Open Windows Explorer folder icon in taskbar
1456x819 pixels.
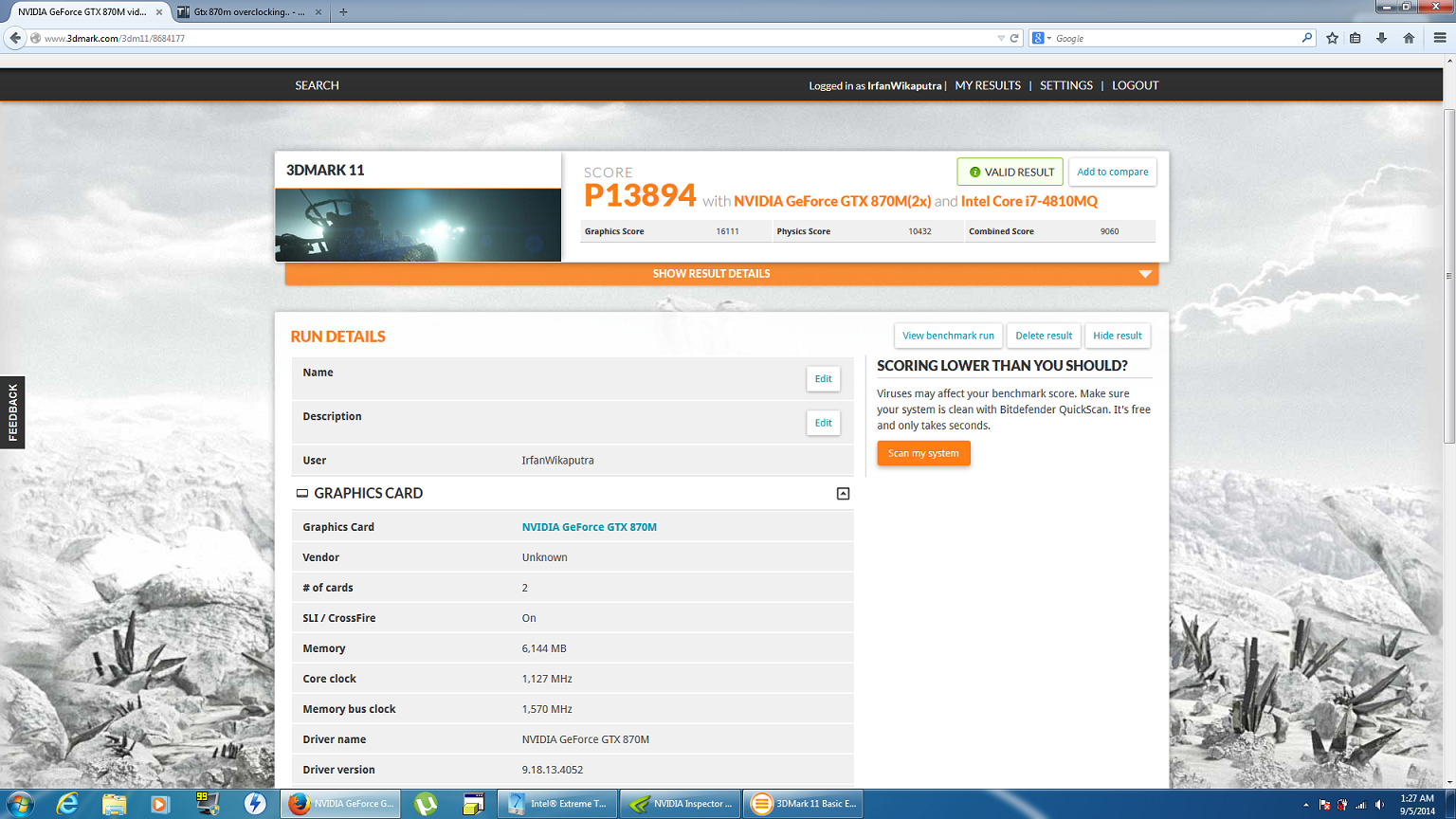pyautogui.click(x=114, y=804)
